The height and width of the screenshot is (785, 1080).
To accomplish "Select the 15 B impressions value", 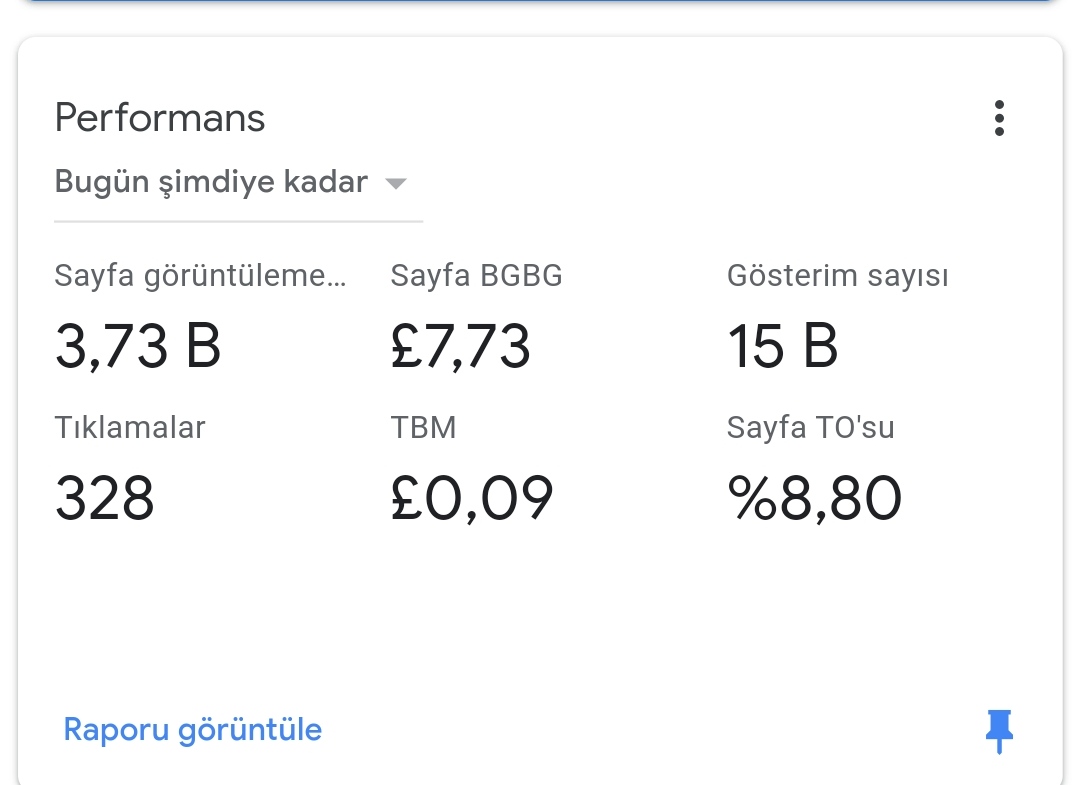I will click(783, 346).
